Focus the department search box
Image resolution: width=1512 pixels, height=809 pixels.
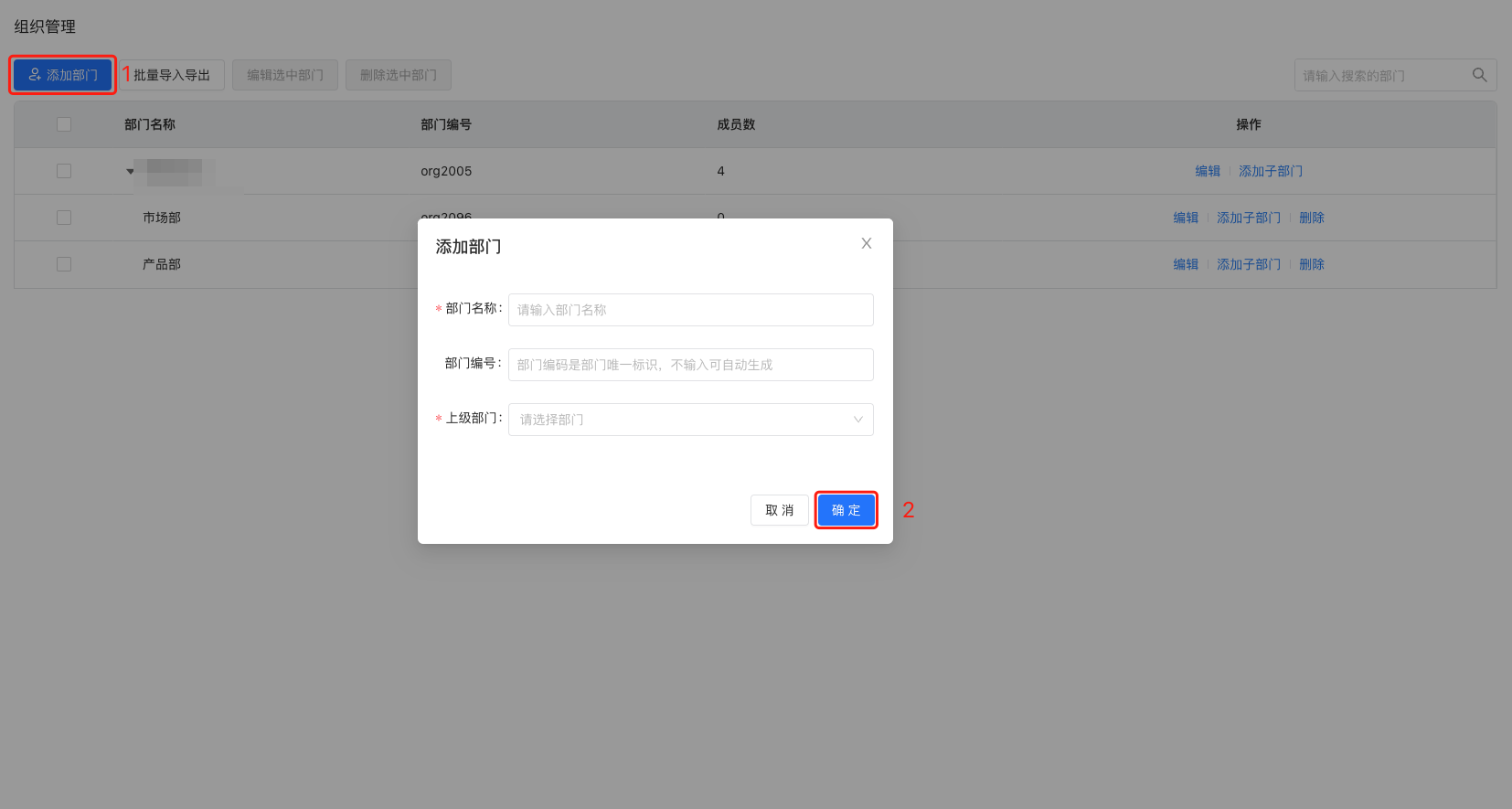coord(1380,75)
